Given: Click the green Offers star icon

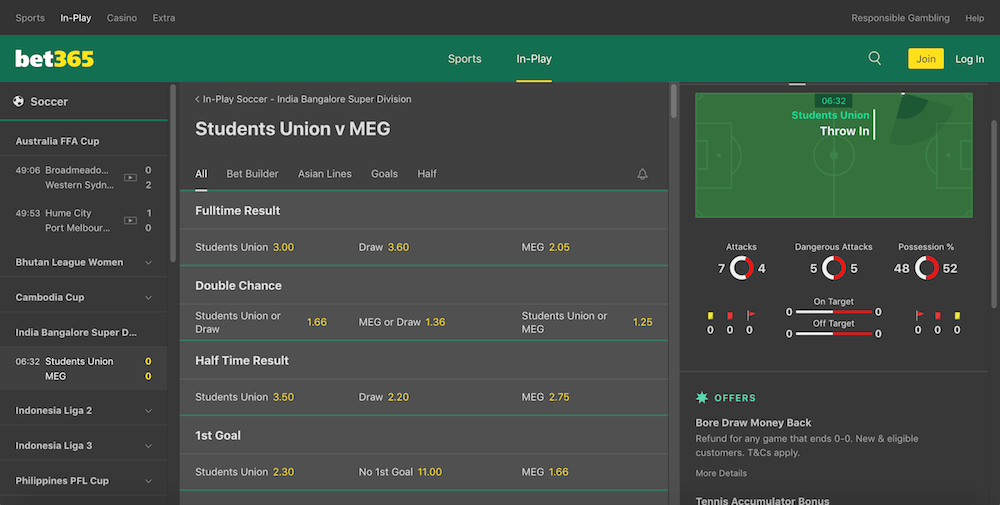Looking at the screenshot, I should click(702, 398).
